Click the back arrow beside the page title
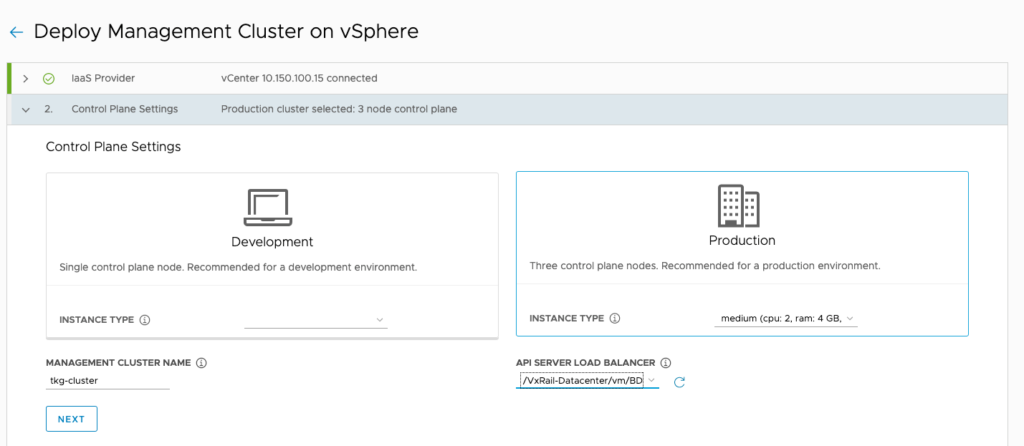The height and width of the screenshot is (446, 1024). pos(16,32)
